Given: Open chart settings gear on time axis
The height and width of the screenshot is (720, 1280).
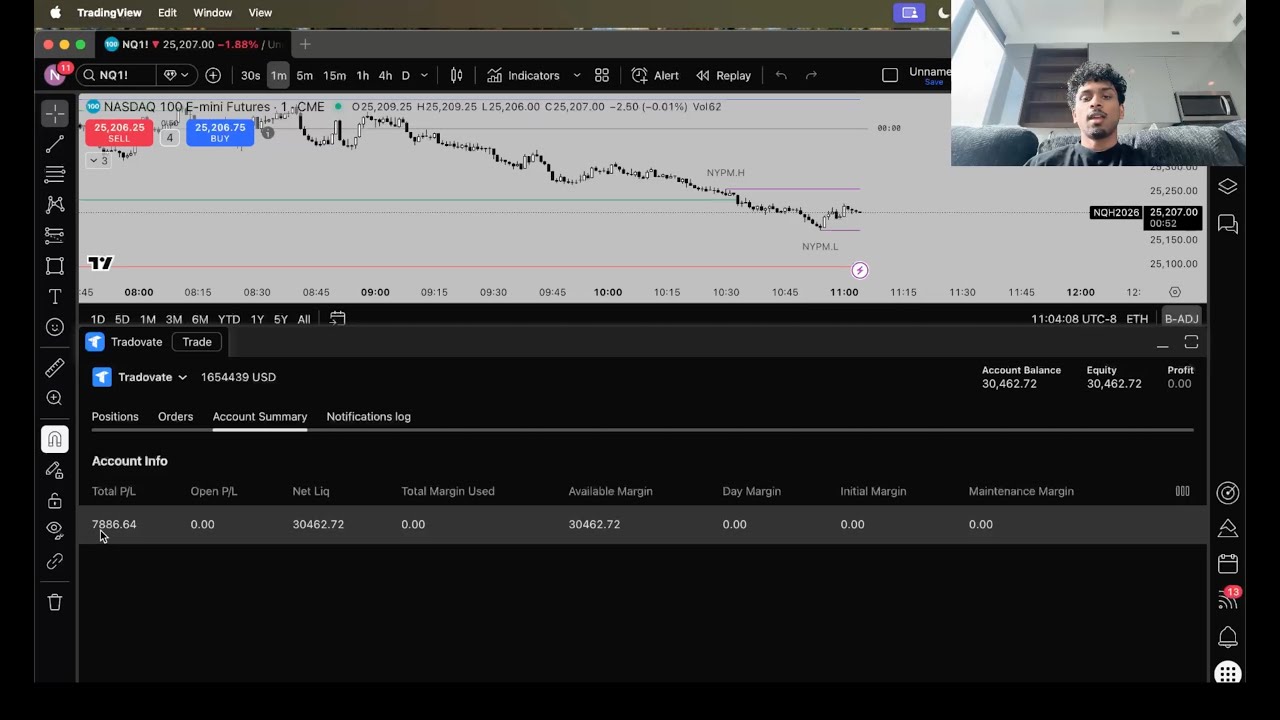Looking at the screenshot, I should pos(1175,292).
